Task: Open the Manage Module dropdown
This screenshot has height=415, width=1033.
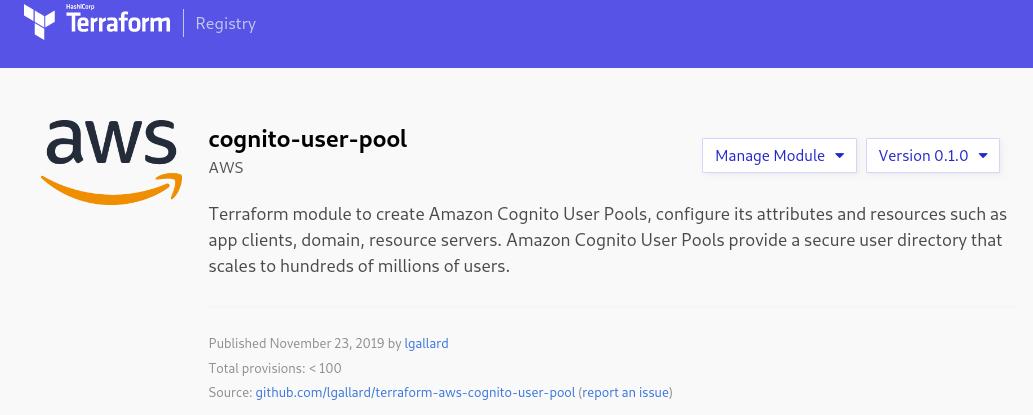Action: pos(779,155)
